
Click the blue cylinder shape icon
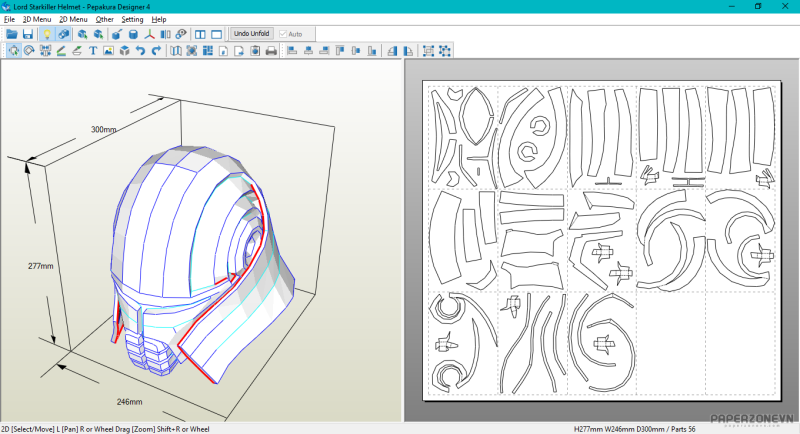[133, 34]
